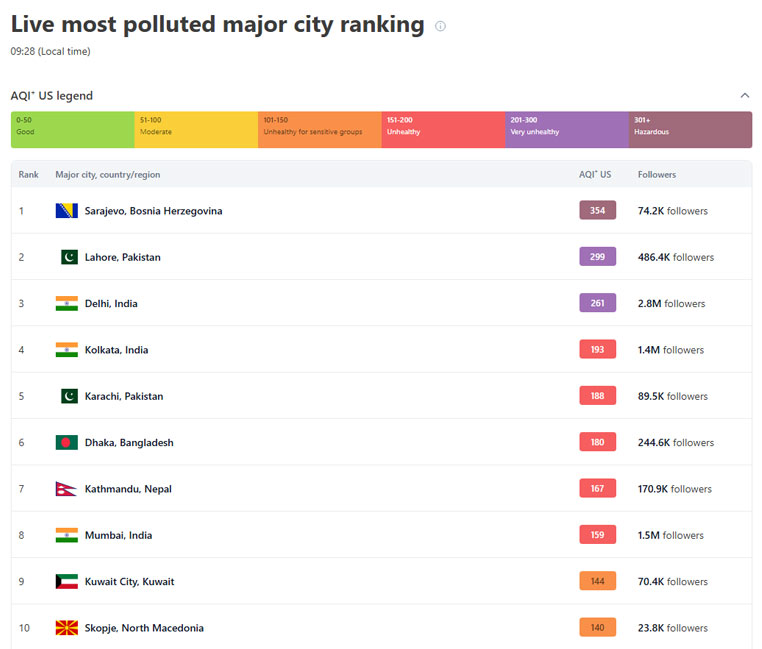Open the Mumbai, India city link
The image size is (762, 649).
click(x=118, y=536)
